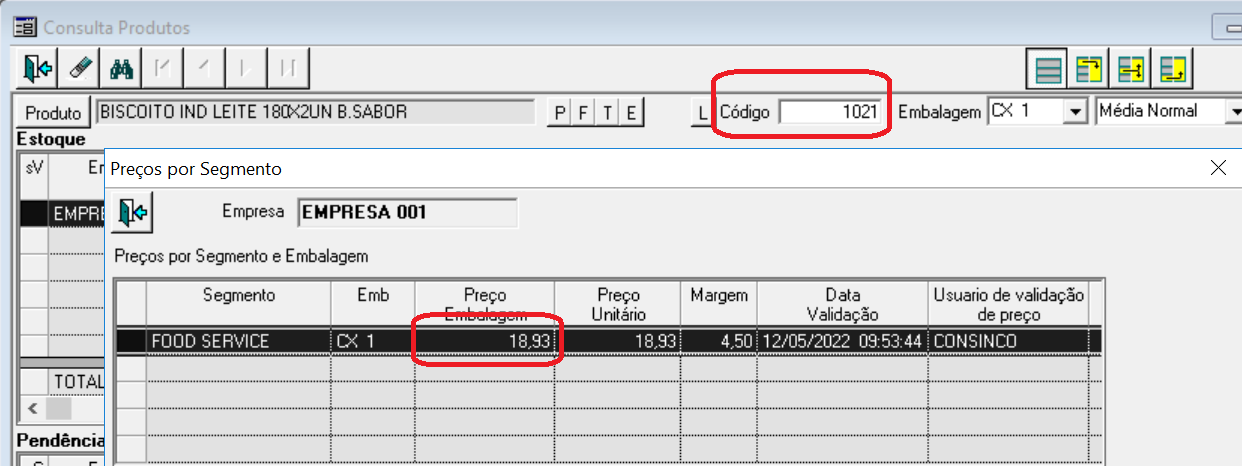Screen dimensions: 1242x466
Task: Click yellow layout icon with top-right arrow
Action: tap(1090, 69)
